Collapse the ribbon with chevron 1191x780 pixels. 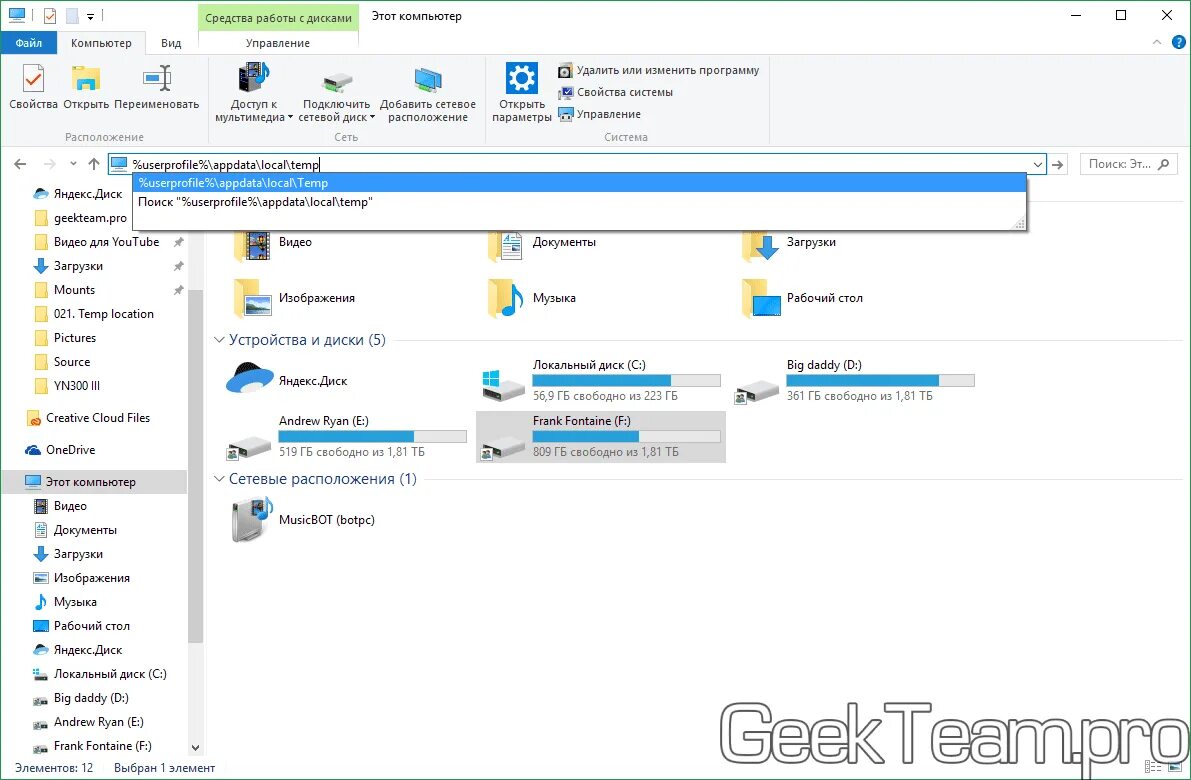tap(1157, 43)
